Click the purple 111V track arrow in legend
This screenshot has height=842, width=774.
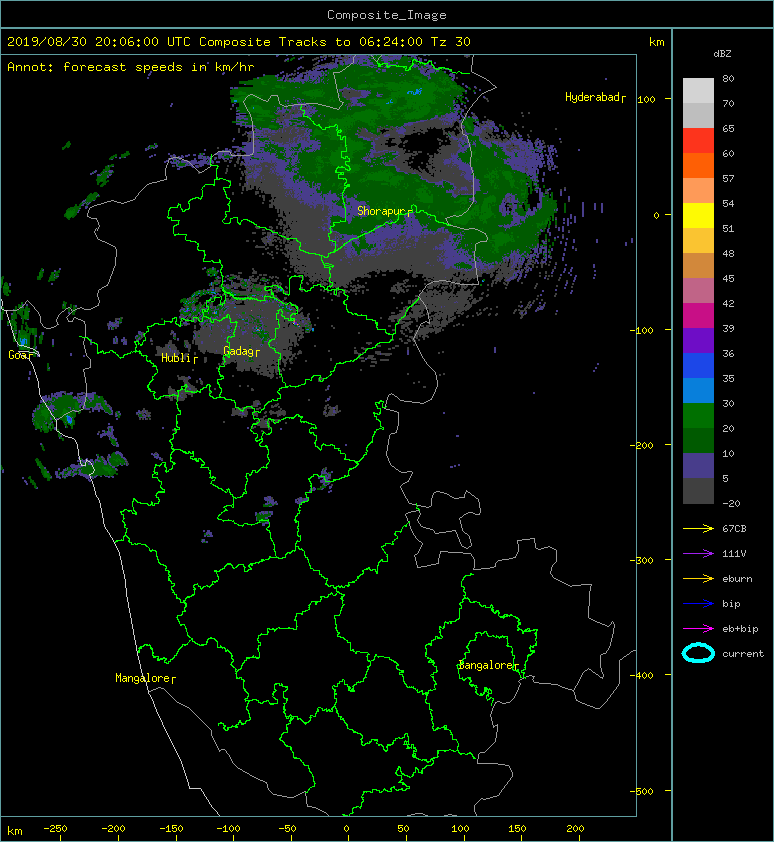click(x=698, y=554)
